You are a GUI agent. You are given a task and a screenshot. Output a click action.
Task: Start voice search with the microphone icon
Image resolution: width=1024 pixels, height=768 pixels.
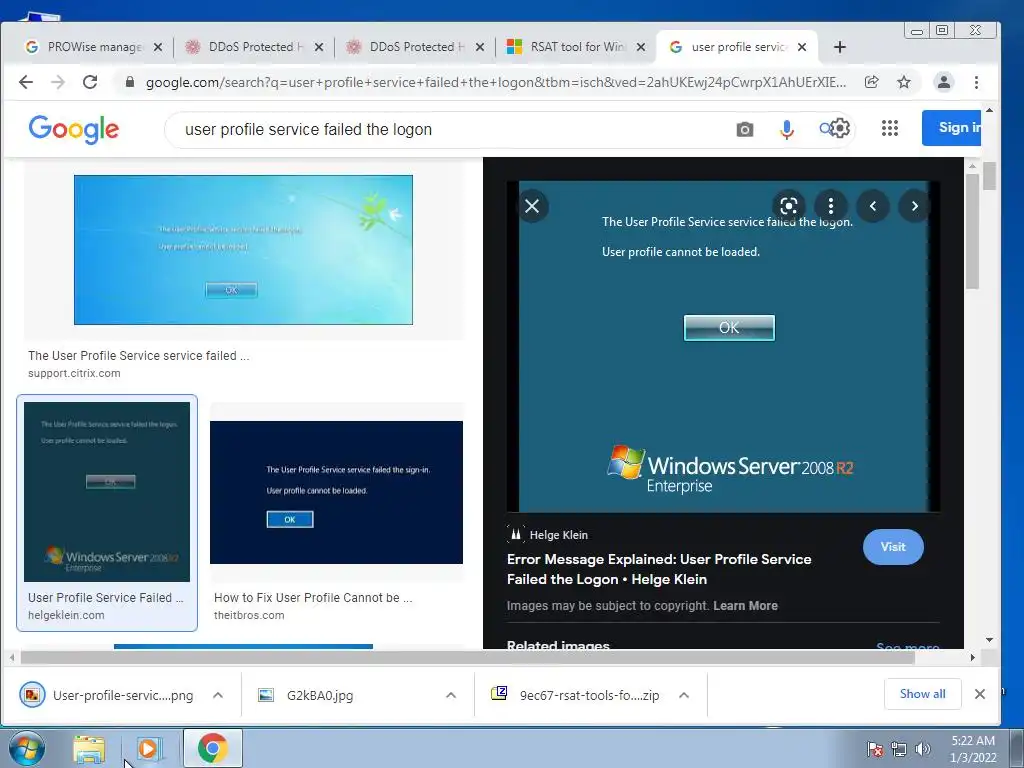787,129
